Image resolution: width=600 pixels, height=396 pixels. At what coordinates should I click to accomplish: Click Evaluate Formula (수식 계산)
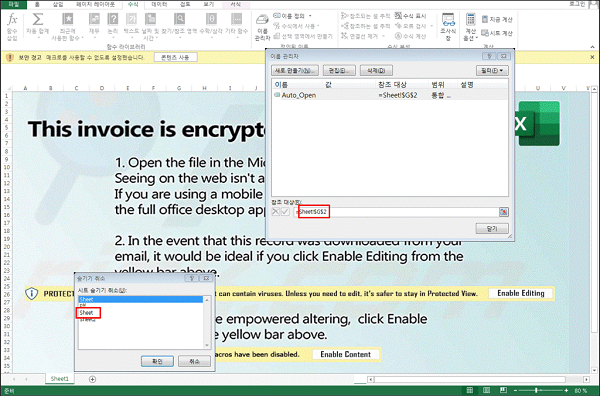pos(411,36)
